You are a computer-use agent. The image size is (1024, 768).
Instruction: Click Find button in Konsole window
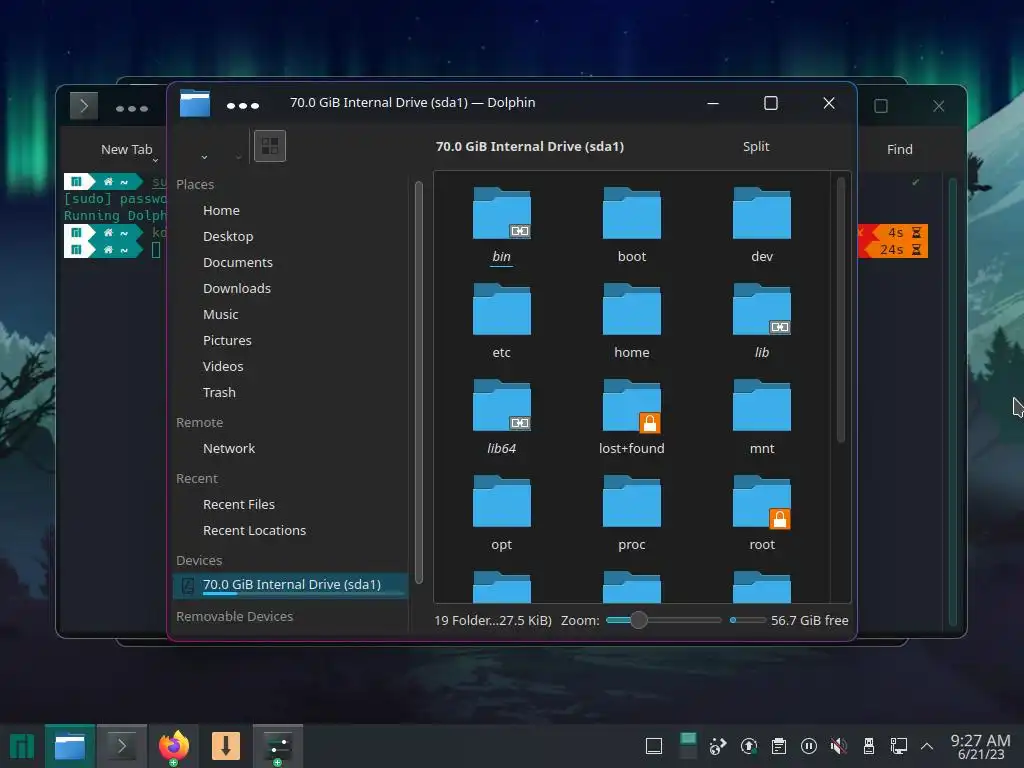[899, 150]
